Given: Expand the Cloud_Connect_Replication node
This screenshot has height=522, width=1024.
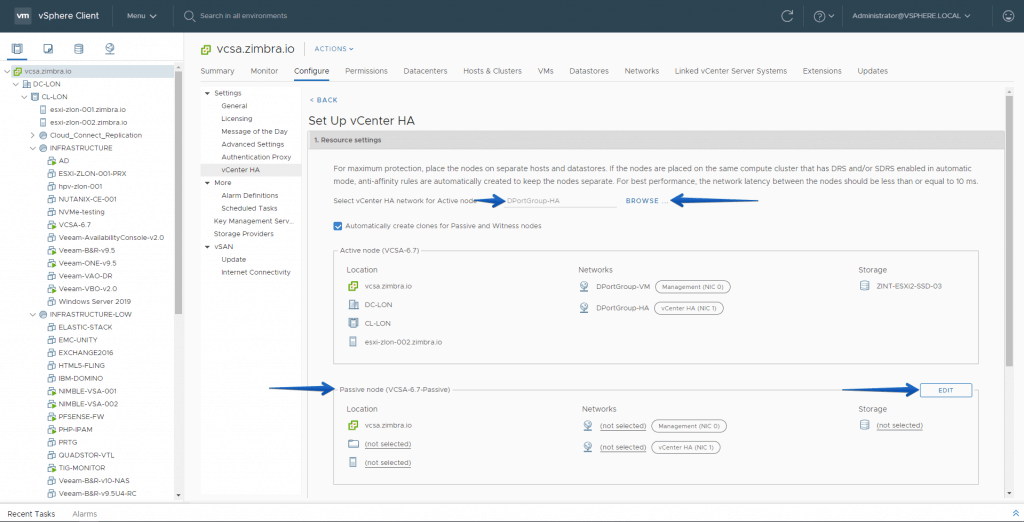Looking at the screenshot, I should tap(33, 135).
